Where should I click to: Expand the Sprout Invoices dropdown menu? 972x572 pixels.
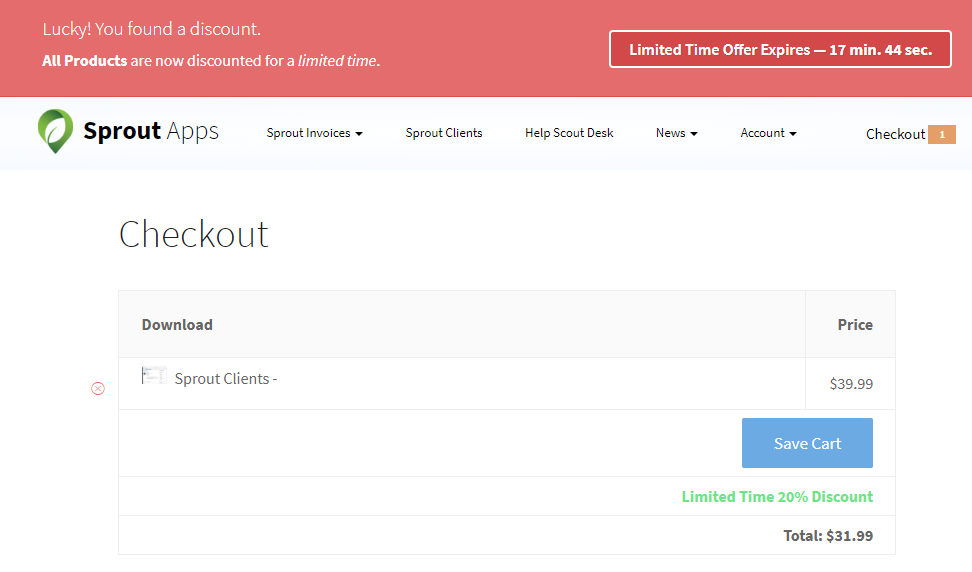[x=314, y=133]
